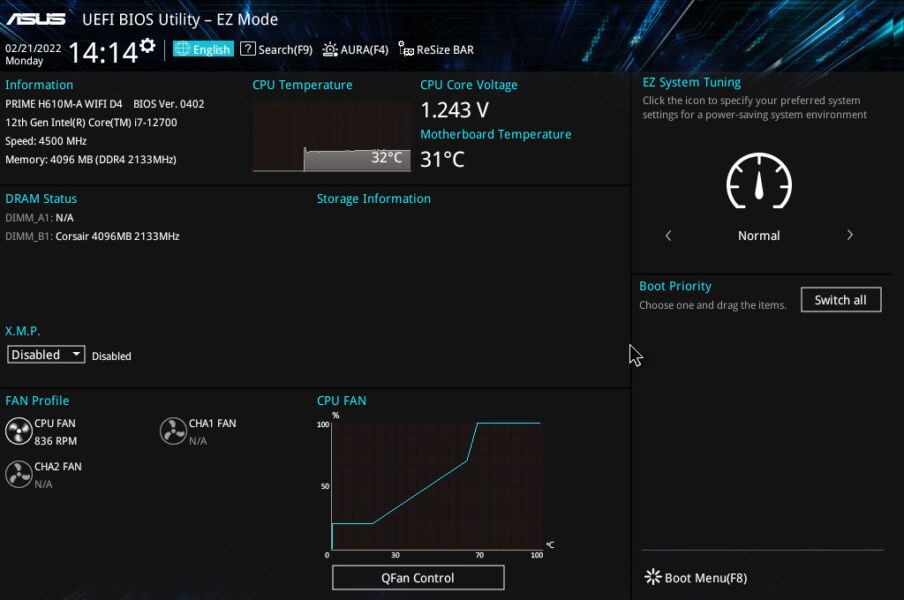
Task: Click the ASUS logo
Action: 36,19
